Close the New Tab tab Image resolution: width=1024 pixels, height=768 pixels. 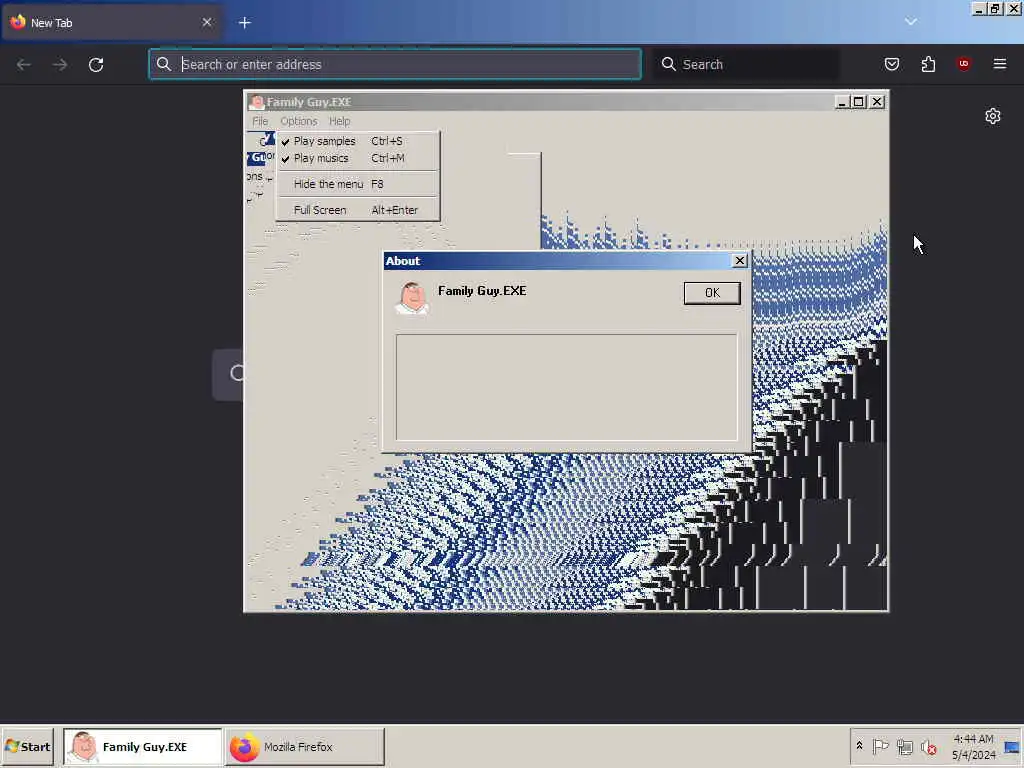pyautogui.click(x=206, y=22)
